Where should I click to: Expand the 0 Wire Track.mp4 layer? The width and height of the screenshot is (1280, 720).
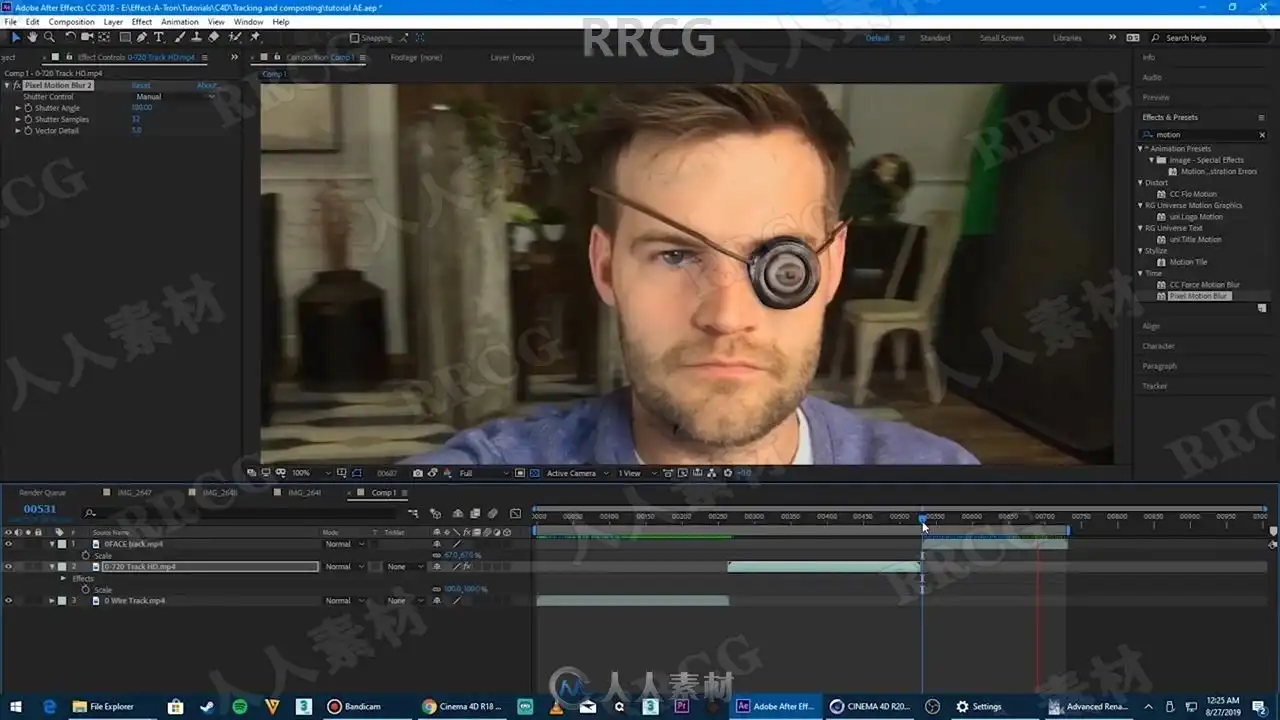(52, 601)
